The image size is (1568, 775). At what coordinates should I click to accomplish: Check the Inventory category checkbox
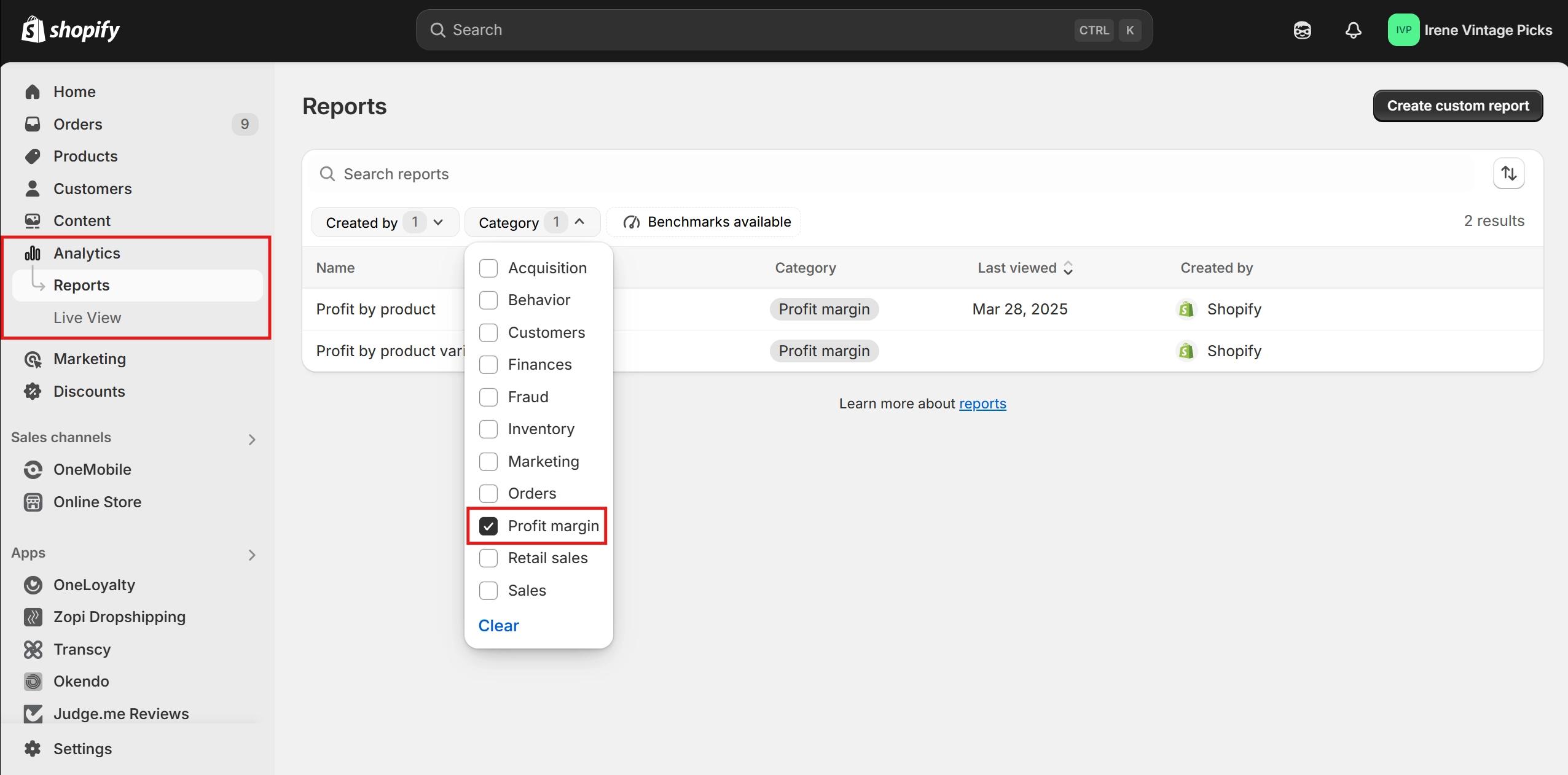pos(488,429)
